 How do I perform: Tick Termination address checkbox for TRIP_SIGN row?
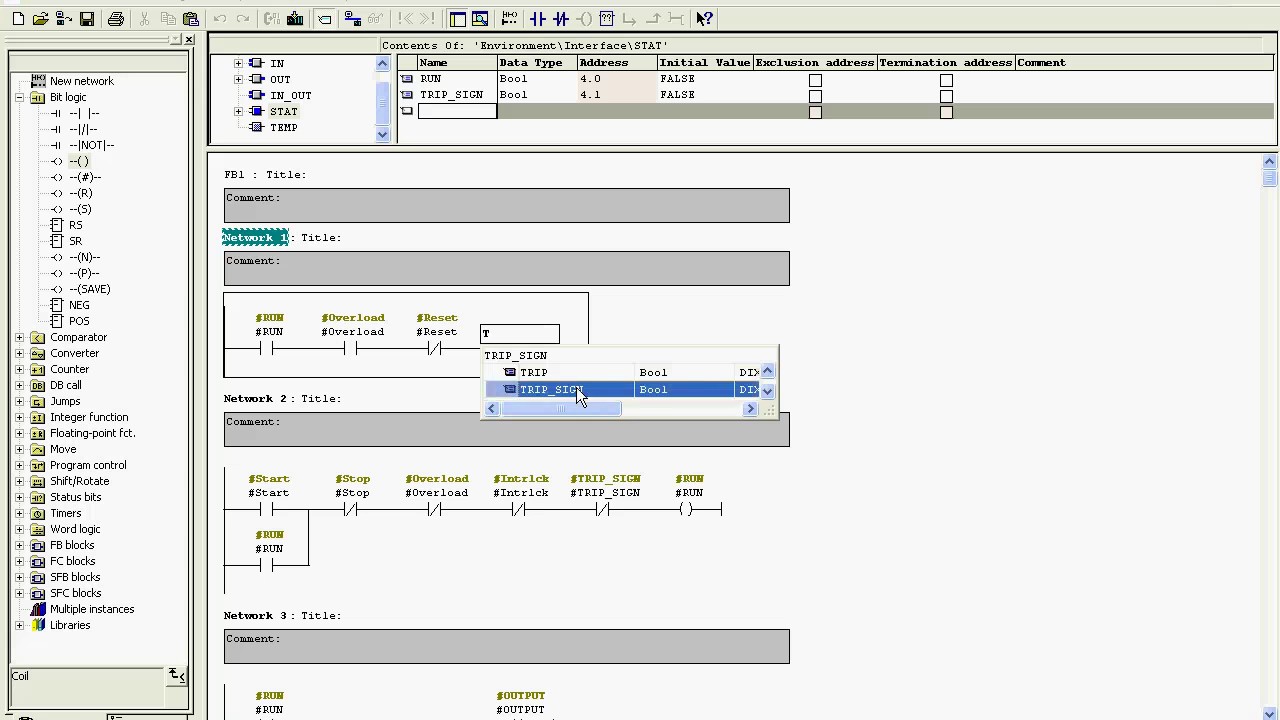point(946,96)
